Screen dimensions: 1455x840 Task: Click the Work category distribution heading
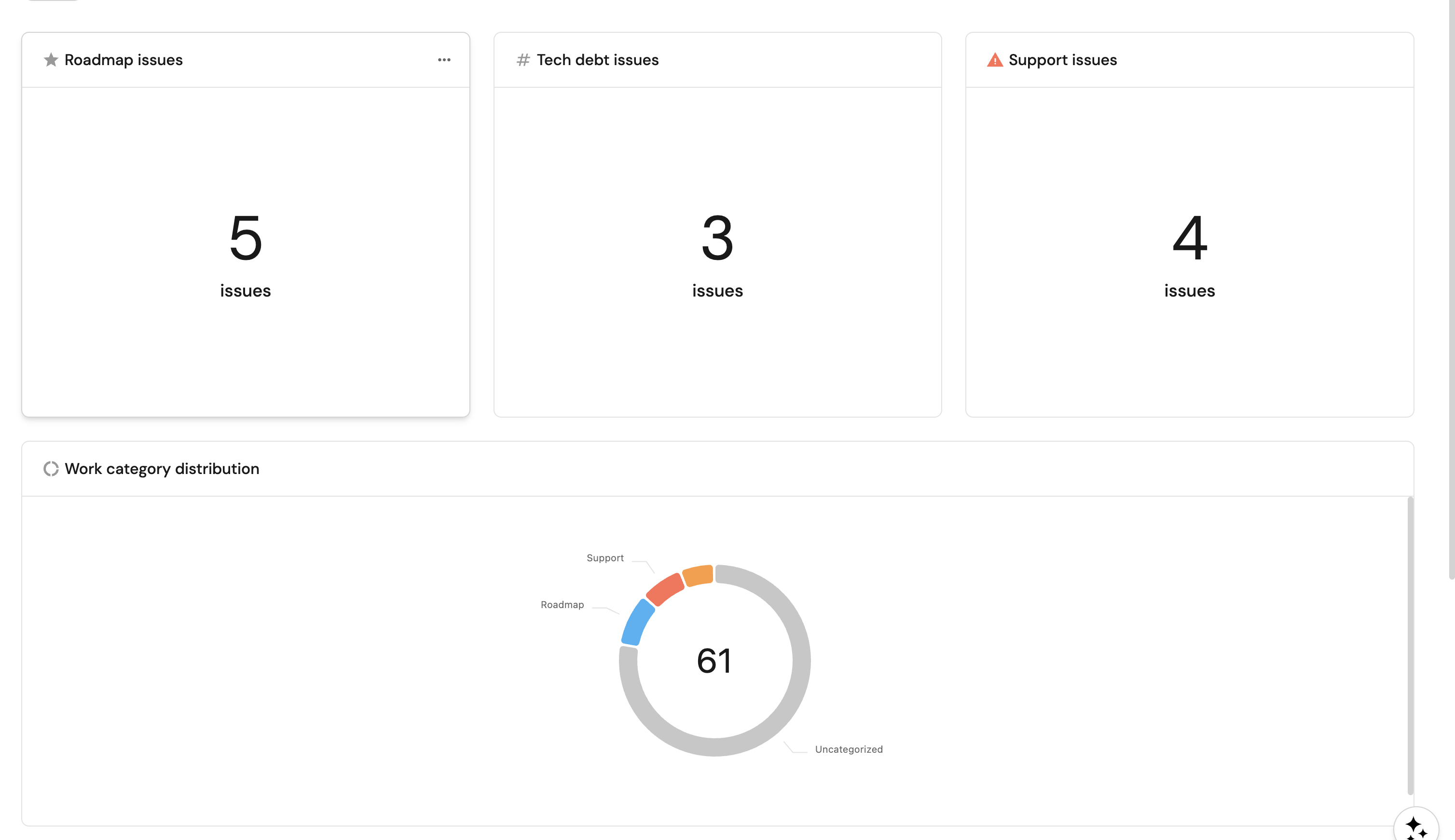(162, 469)
